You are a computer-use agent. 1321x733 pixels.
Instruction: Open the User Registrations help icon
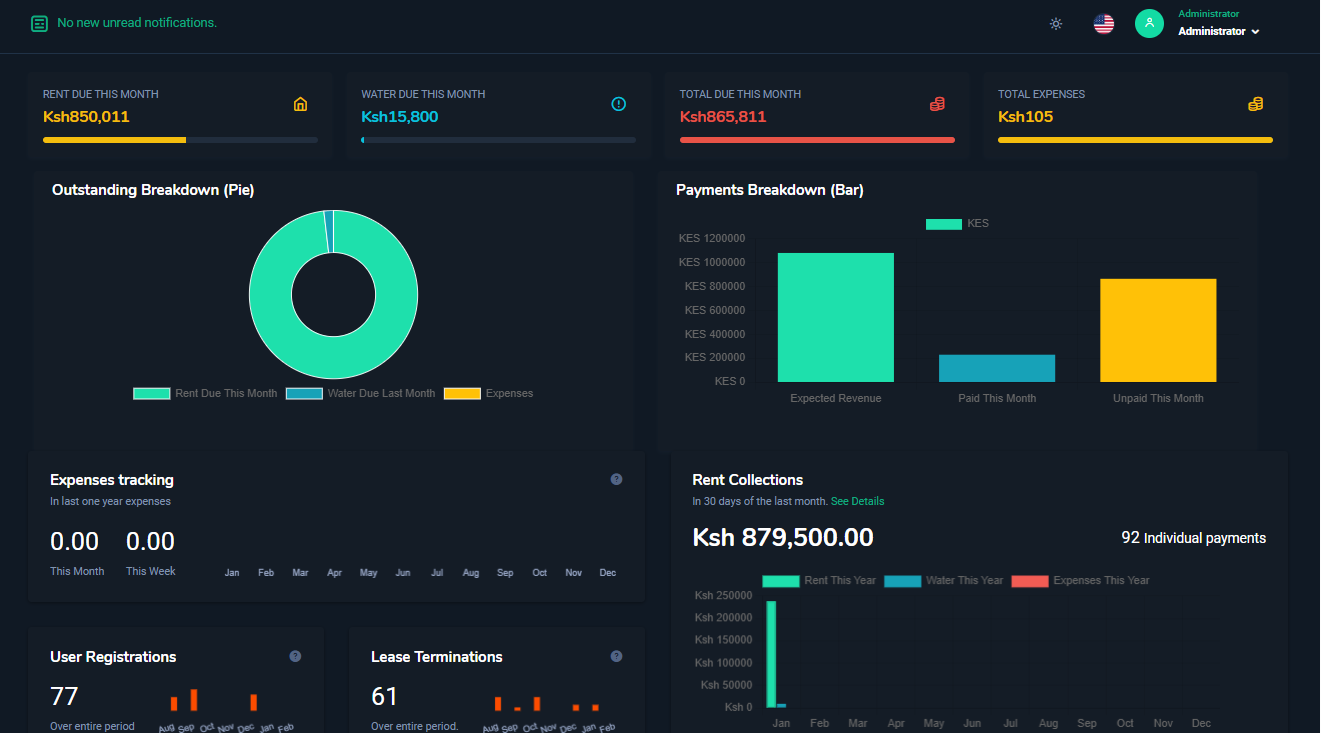click(295, 656)
